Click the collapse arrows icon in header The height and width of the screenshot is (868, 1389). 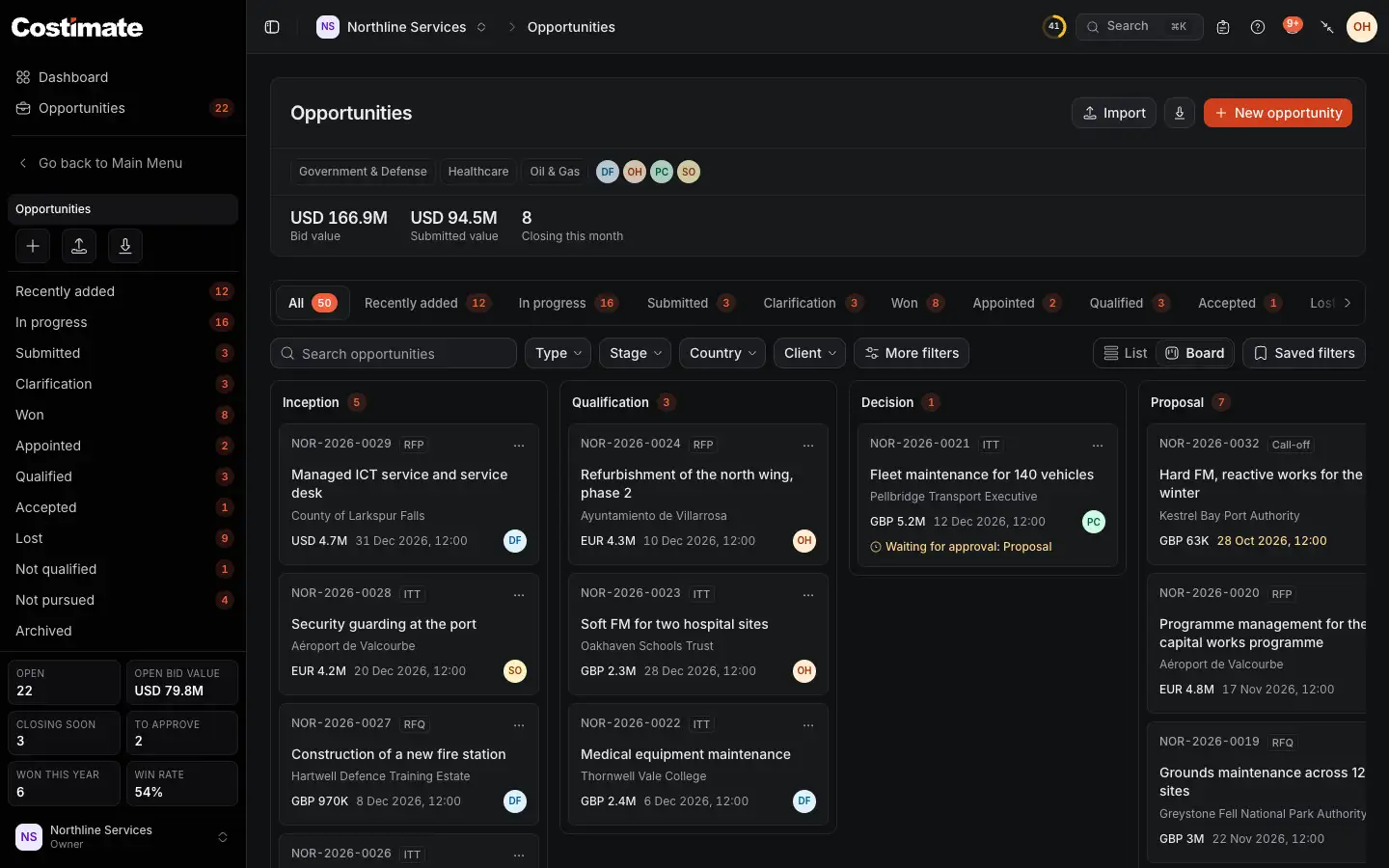coord(1327,27)
